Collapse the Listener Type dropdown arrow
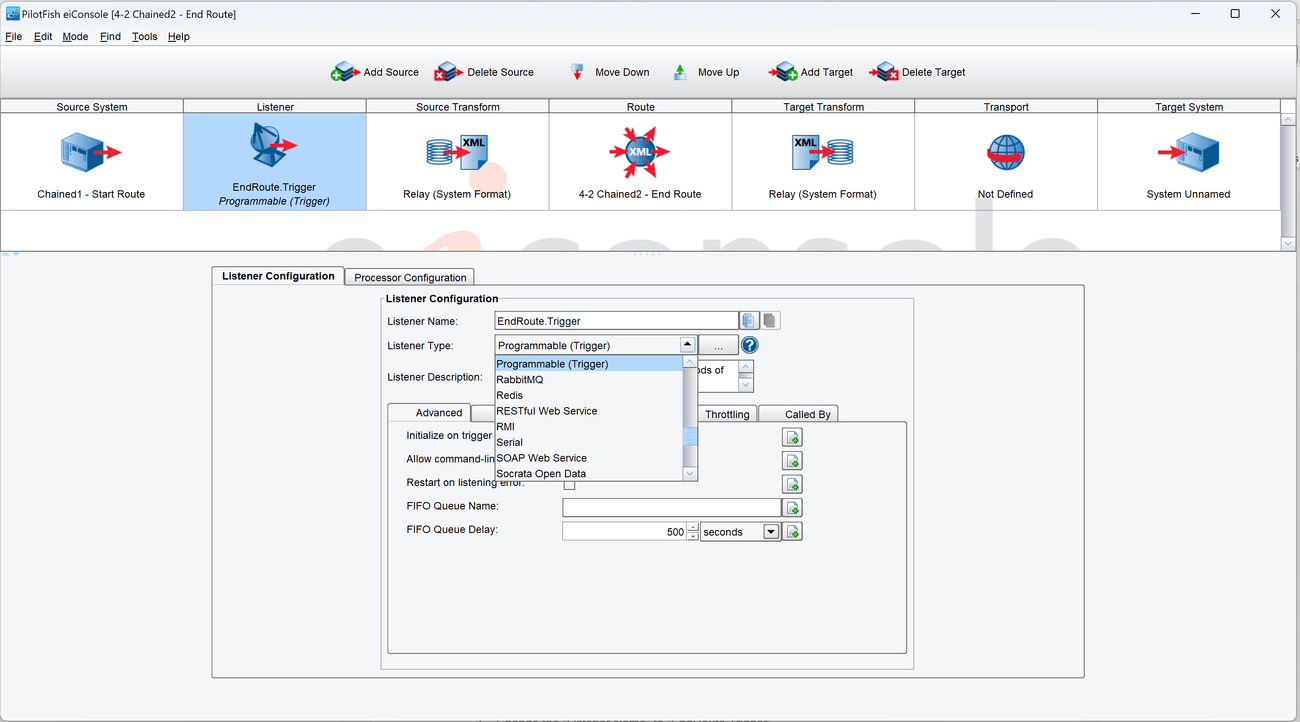The image size is (1300, 722). (x=687, y=345)
